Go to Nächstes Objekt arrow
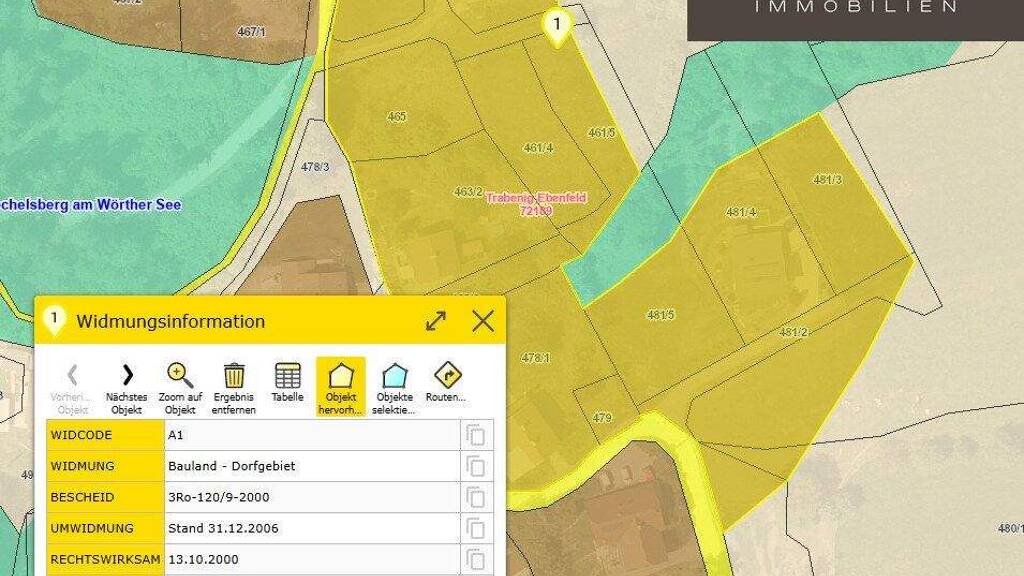 point(126,376)
